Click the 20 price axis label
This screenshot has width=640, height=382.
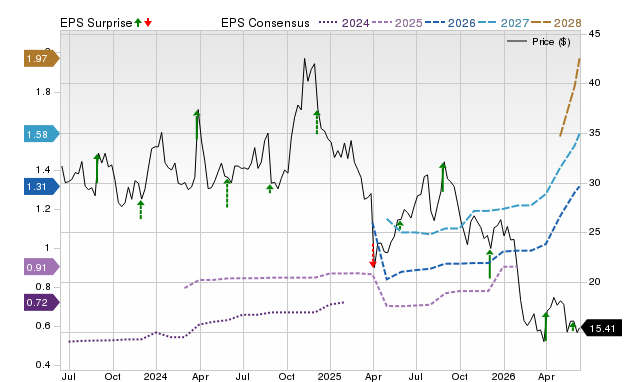point(595,282)
